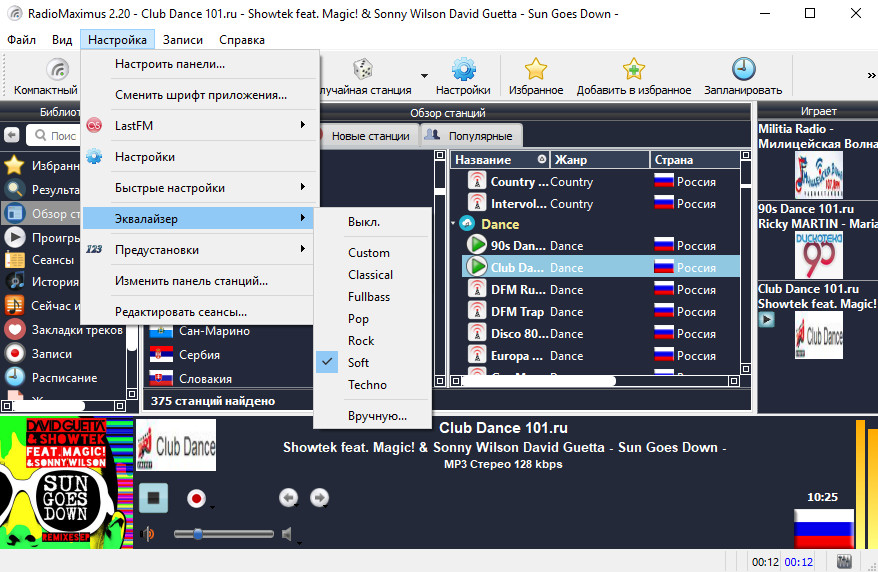Open the Записи menu
This screenshot has height=572, width=878.
[183, 40]
